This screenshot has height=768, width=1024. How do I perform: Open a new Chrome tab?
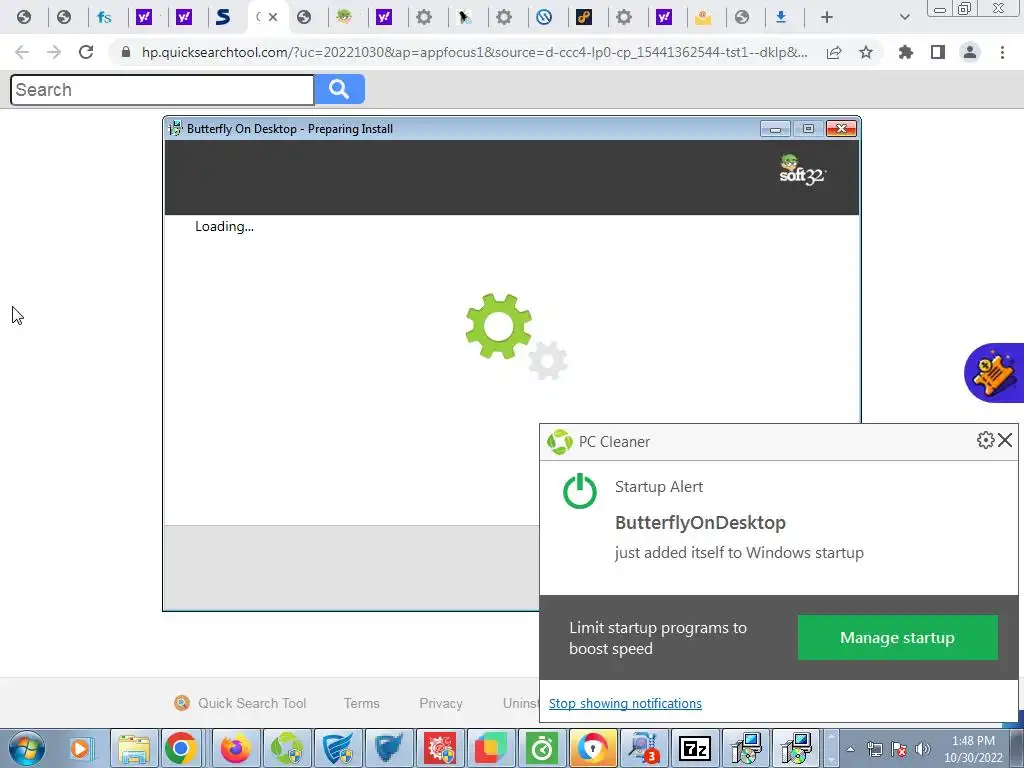coord(827,17)
